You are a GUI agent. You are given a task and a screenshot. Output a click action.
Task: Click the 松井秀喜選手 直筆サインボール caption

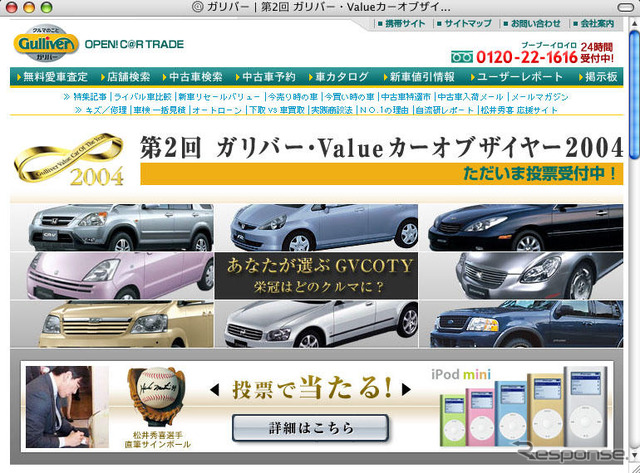pos(157,440)
